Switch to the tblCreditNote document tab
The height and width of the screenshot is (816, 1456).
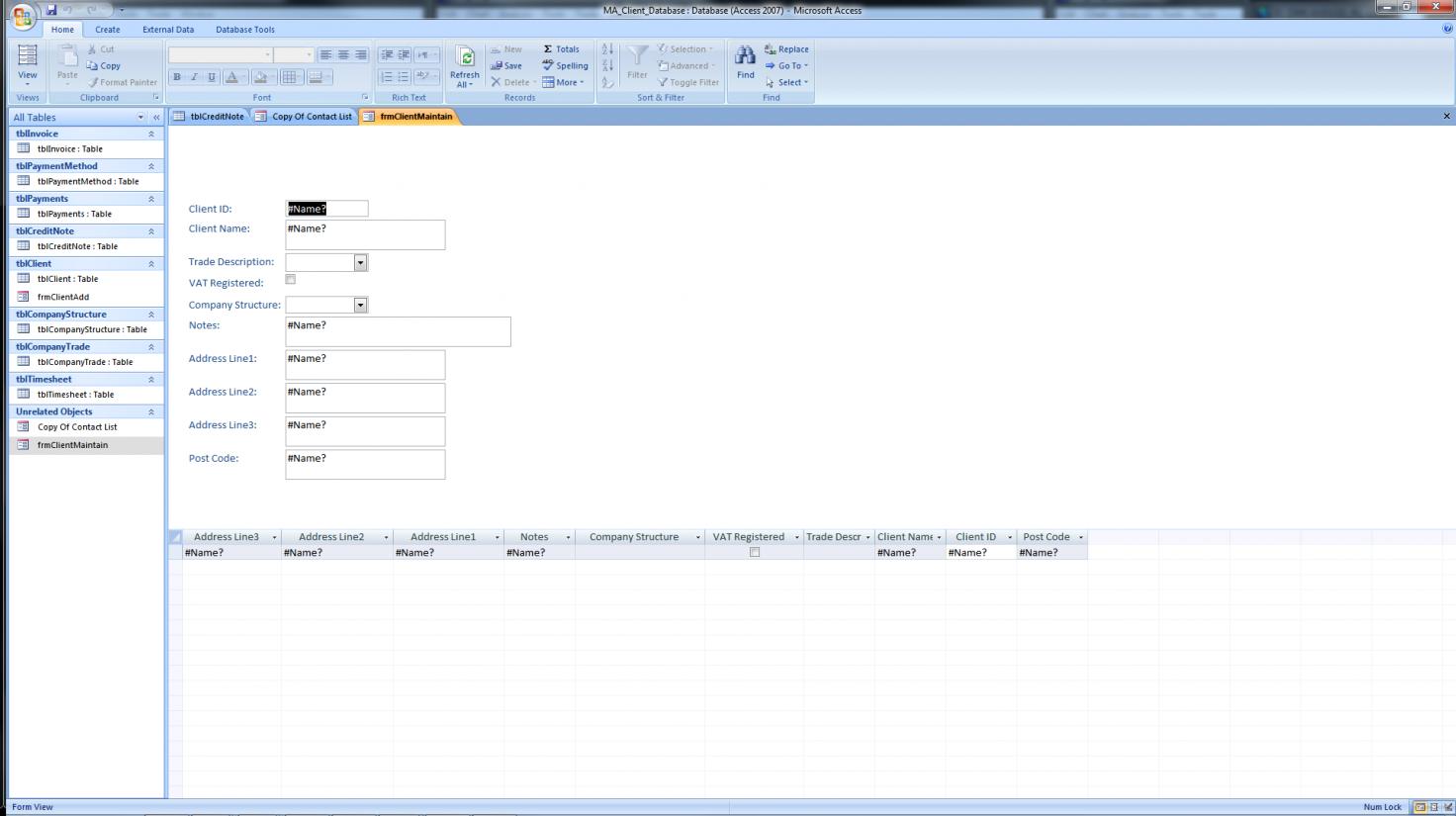click(210, 117)
